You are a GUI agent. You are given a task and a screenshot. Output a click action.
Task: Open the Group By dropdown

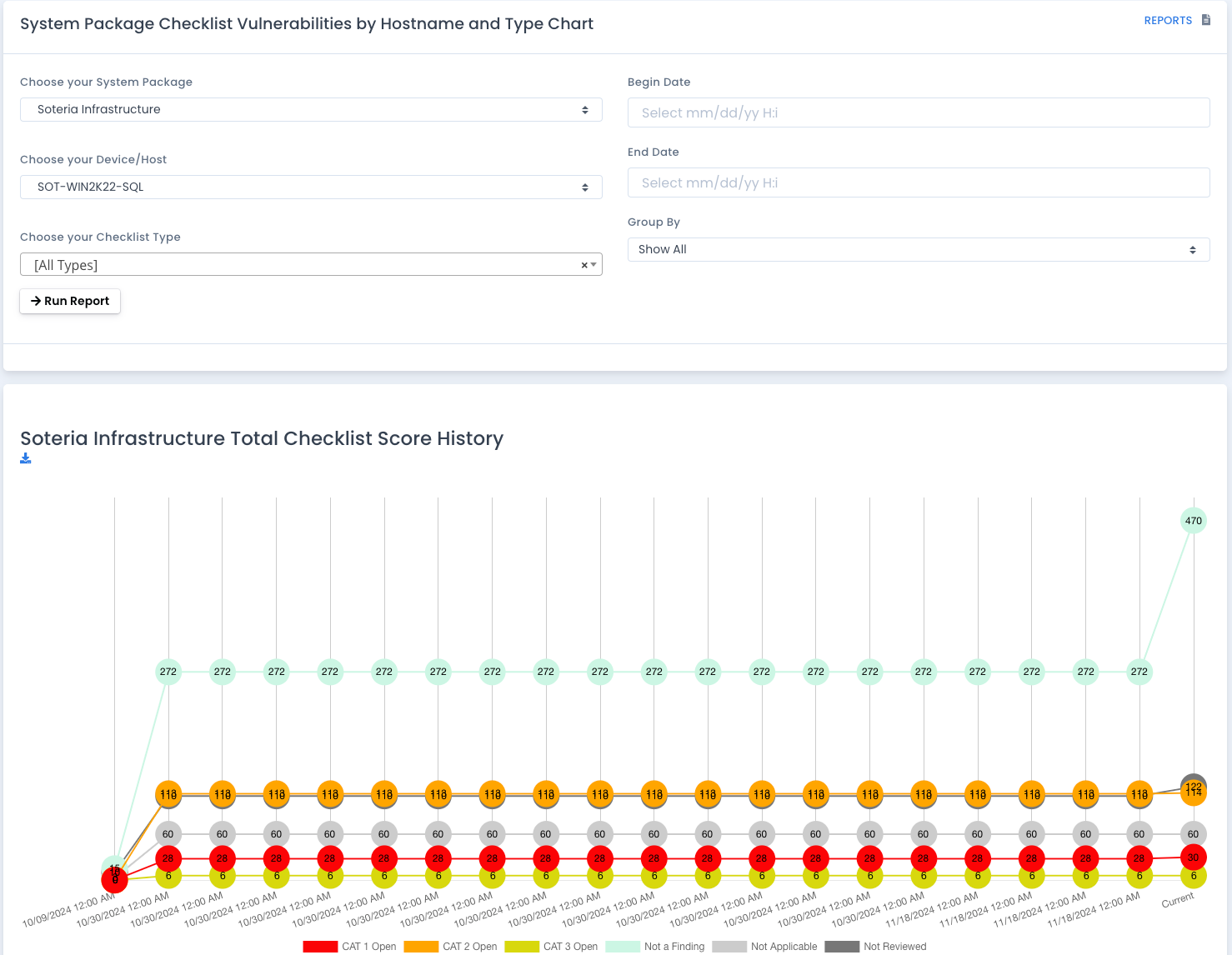(x=919, y=249)
